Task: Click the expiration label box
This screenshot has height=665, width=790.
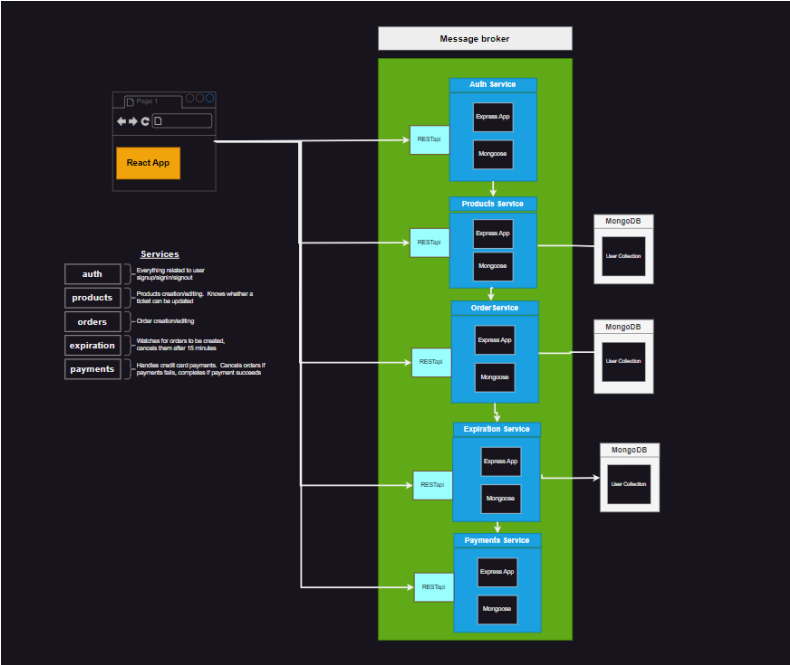Action: [92, 346]
